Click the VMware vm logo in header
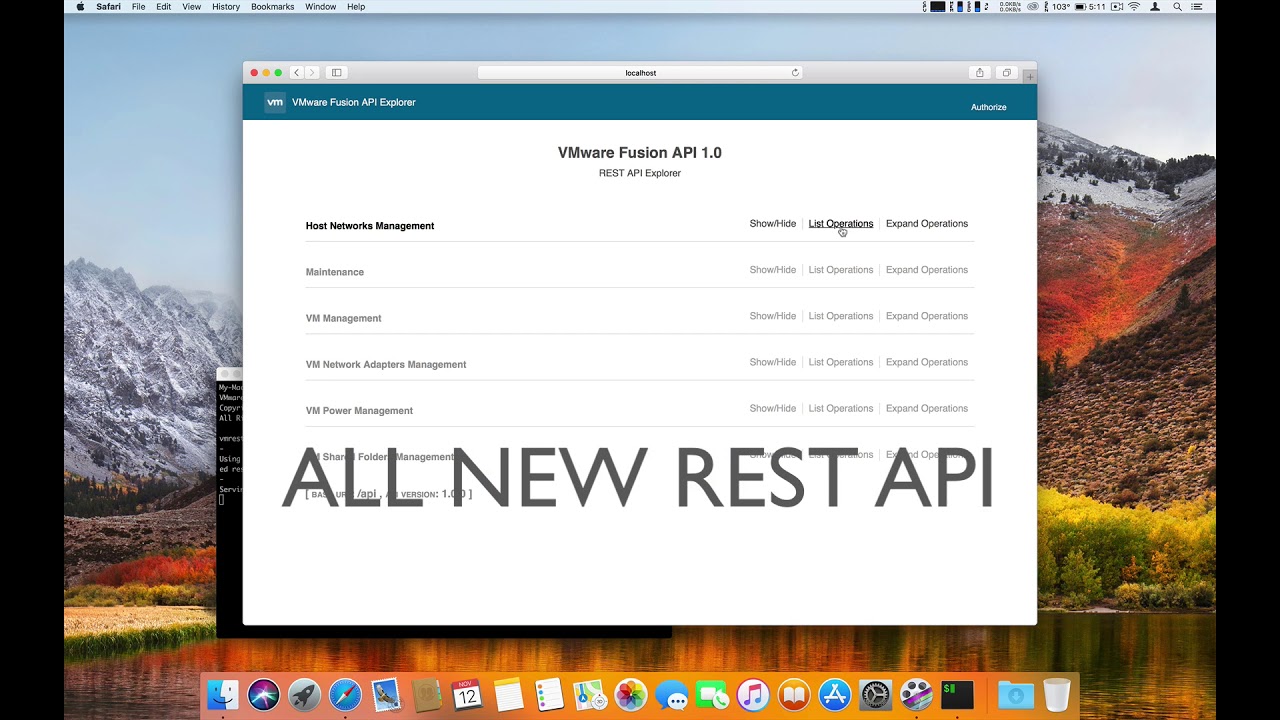The image size is (1280, 720). (x=275, y=102)
